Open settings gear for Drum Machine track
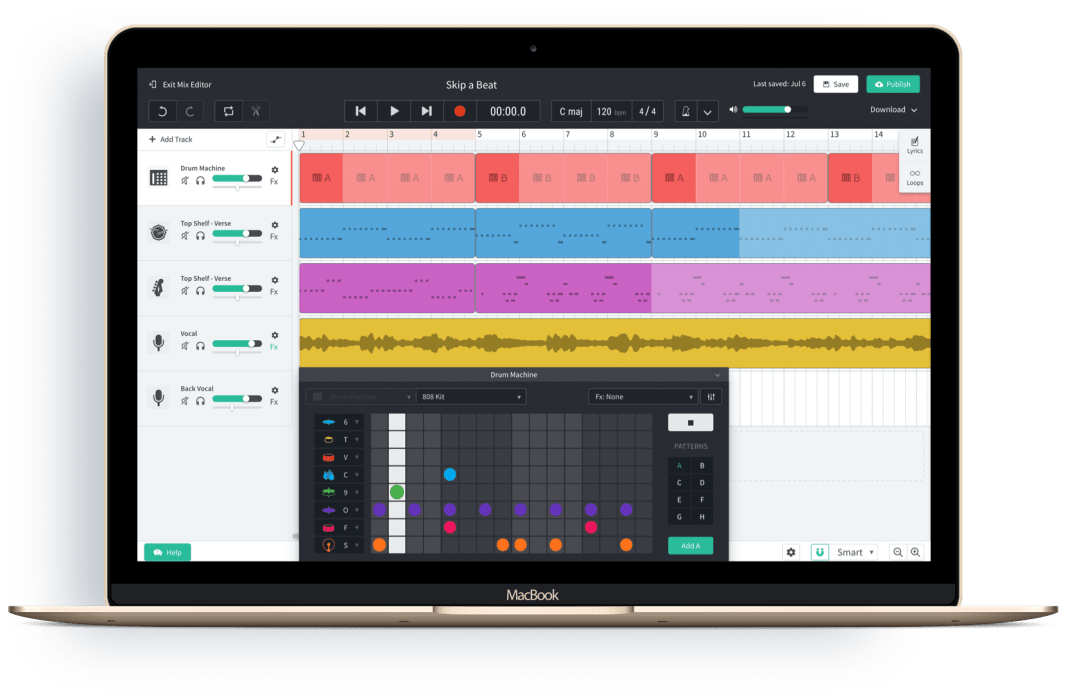1068x698 pixels. [274, 170]
